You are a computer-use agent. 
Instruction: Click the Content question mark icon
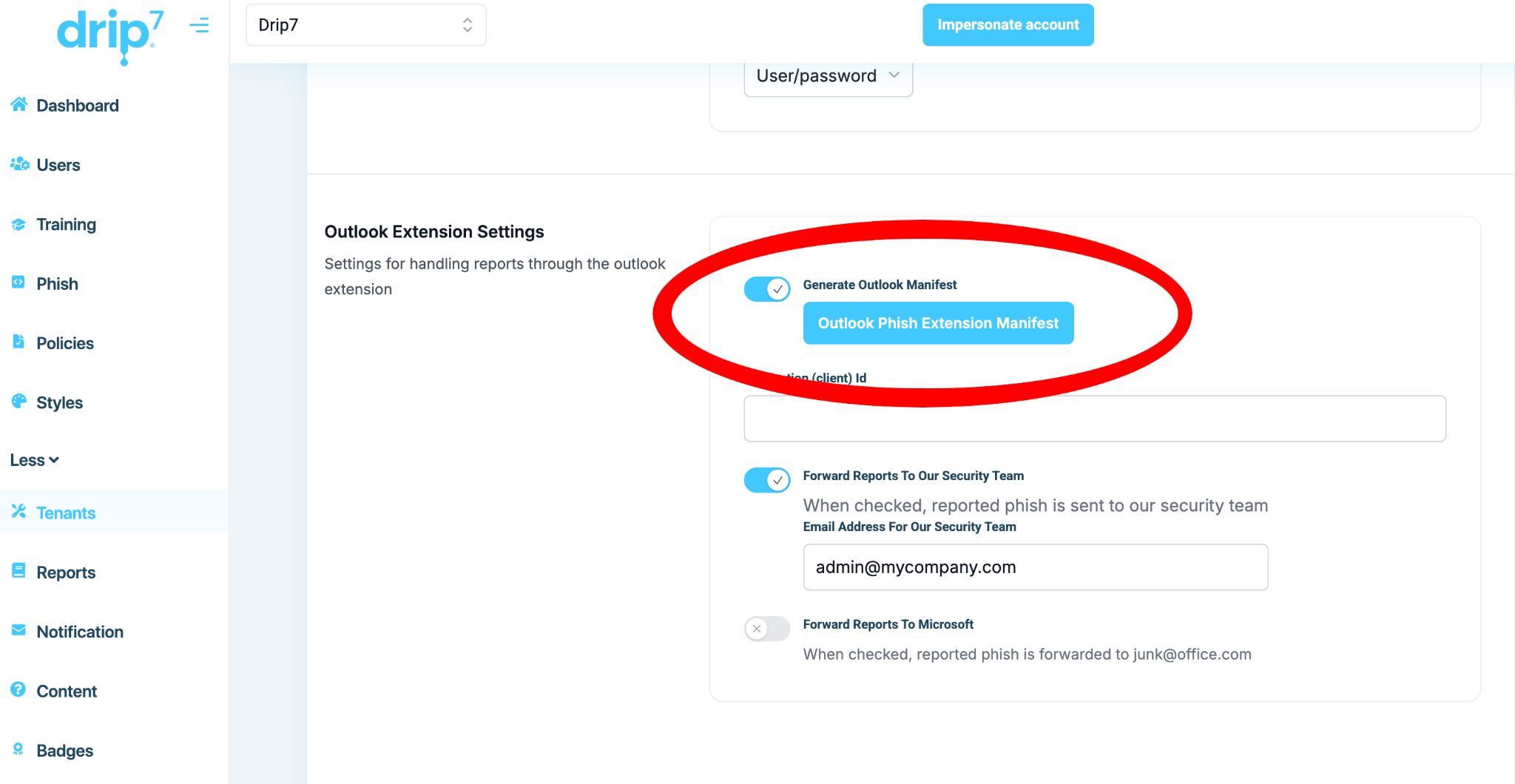tap(18, 689)
